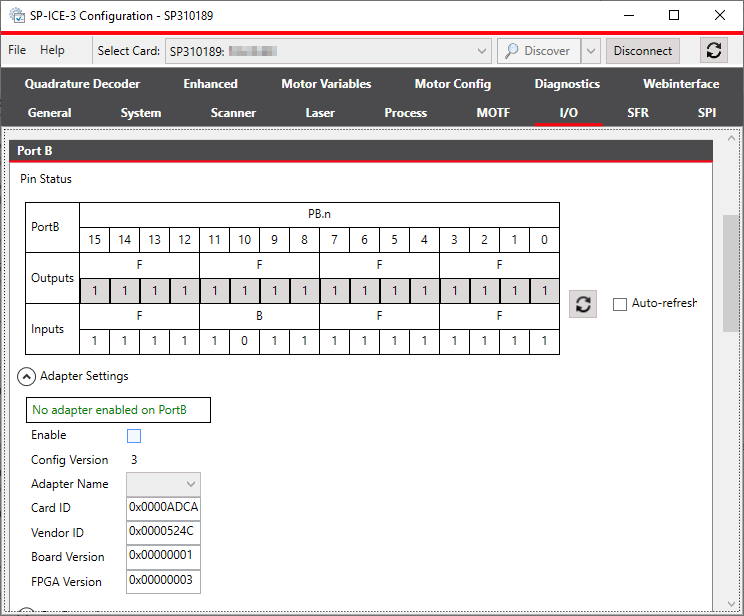Open the SFR tab
This screenshot has height=616, width=744.
pyautogui.click(x=638, y=113)
